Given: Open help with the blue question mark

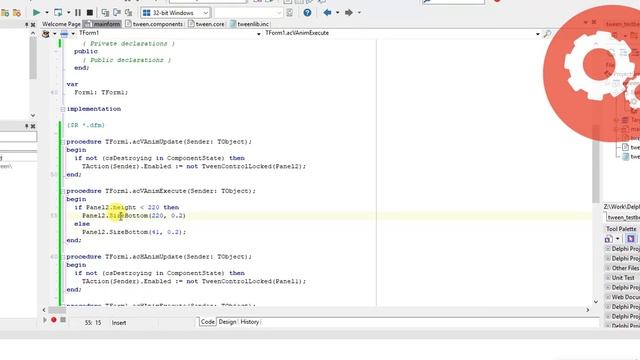Looking at the screenshot, I should [307, 13].
